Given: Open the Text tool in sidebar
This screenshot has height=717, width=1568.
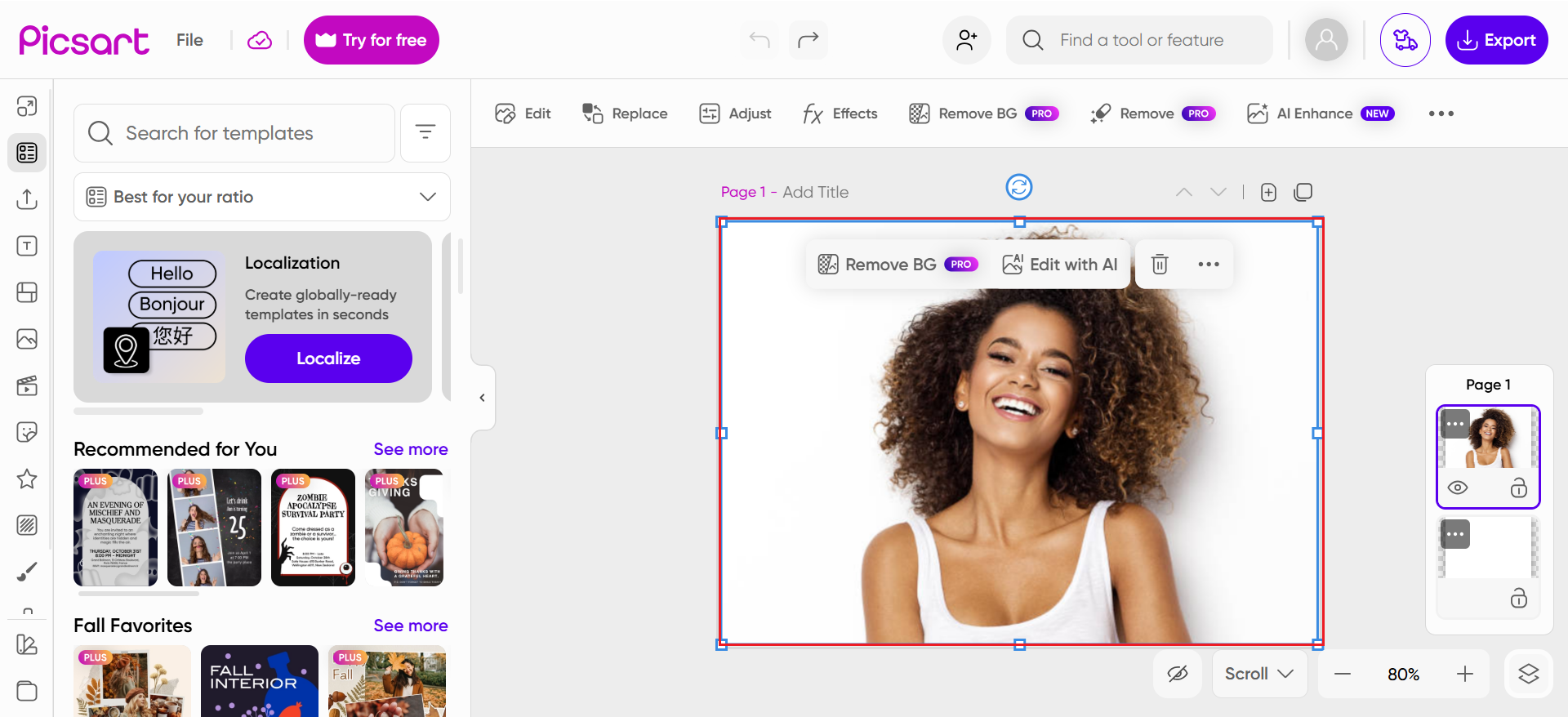Looking at the screenshot, I should click(27, 246).
